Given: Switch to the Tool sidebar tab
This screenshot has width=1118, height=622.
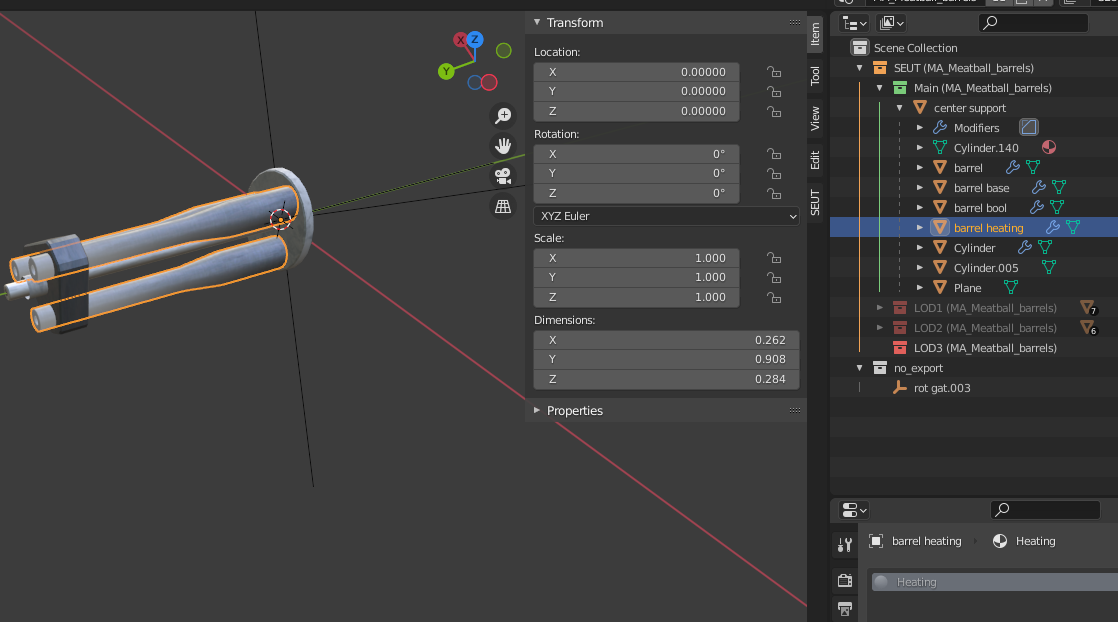Looking at the screenshot, I should 815,76.
